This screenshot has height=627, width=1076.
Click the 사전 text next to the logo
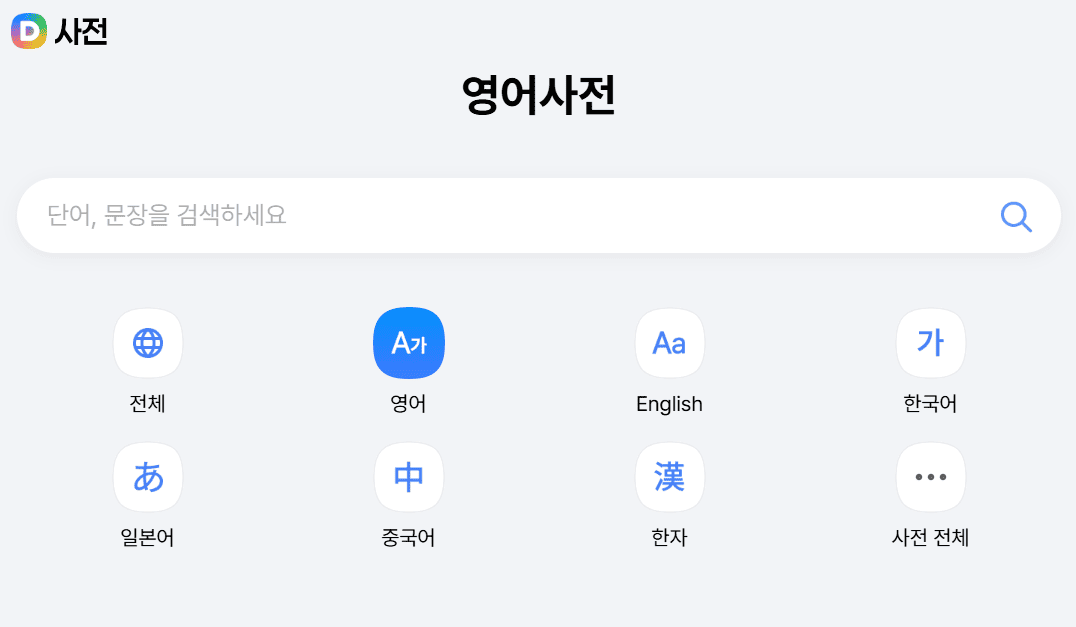pyautogui.click(x=83, y=31)
